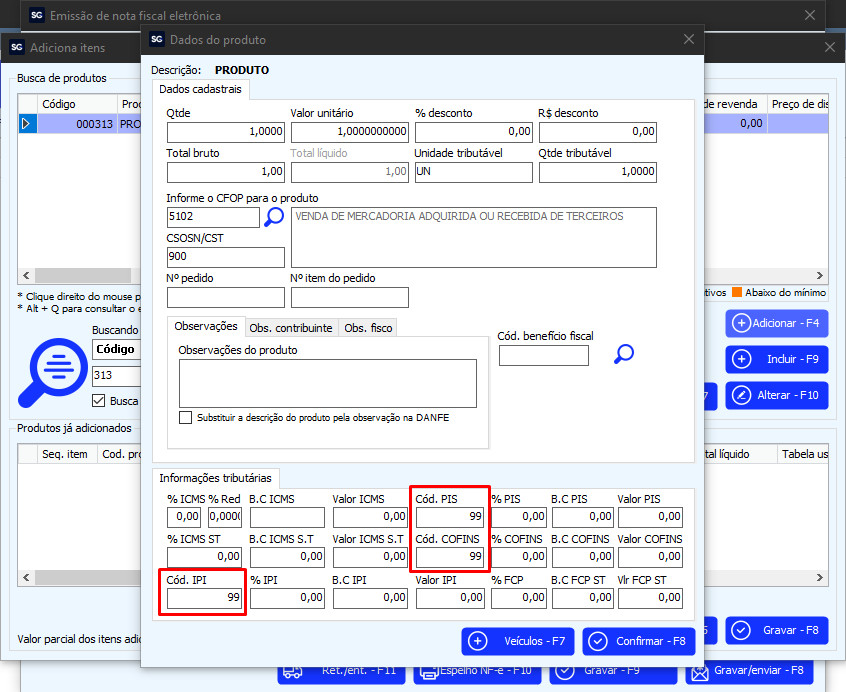846x692 pixels.
Task: Click the Confirmar - F8 button
Action: 639,641
